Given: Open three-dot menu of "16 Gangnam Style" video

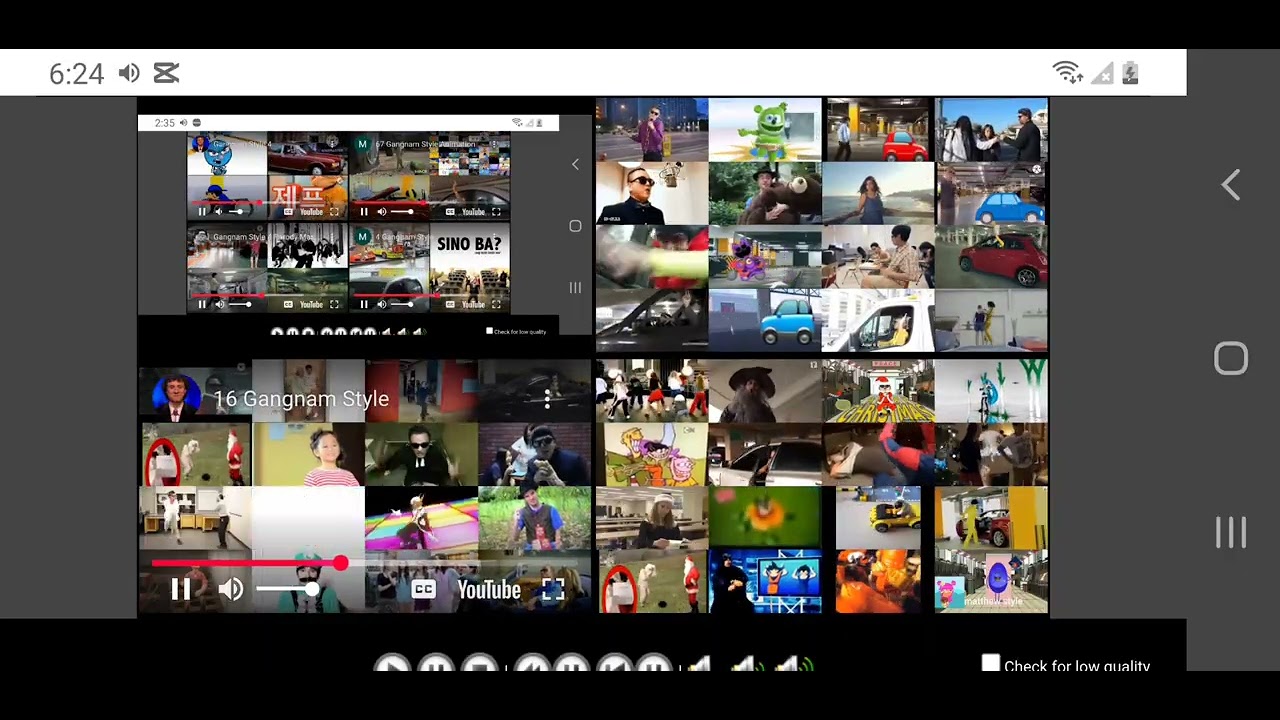Looking at the screenshot, I should tap(547, 399).
